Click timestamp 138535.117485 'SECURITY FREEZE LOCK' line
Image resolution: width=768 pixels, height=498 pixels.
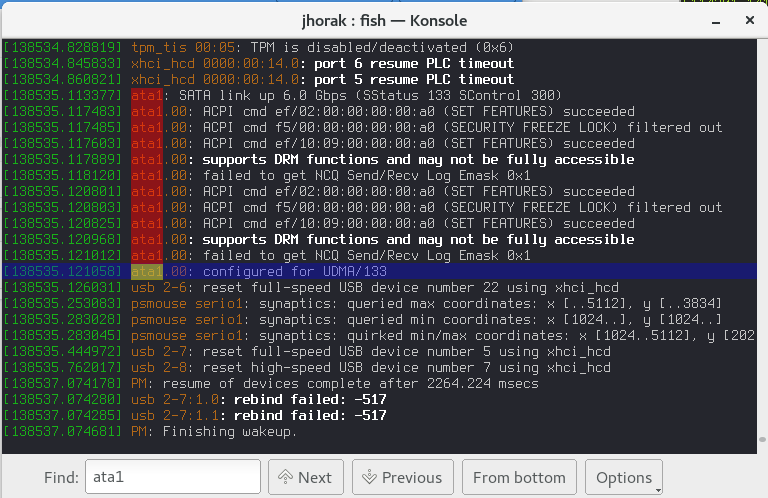[362, 127]
